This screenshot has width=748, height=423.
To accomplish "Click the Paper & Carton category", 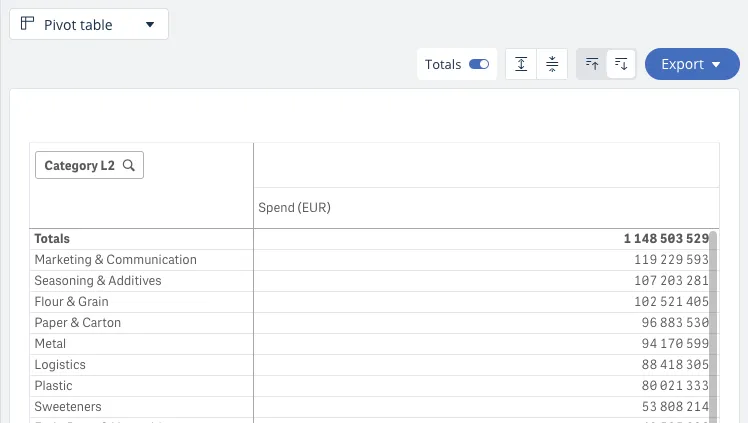I will 78,323.
